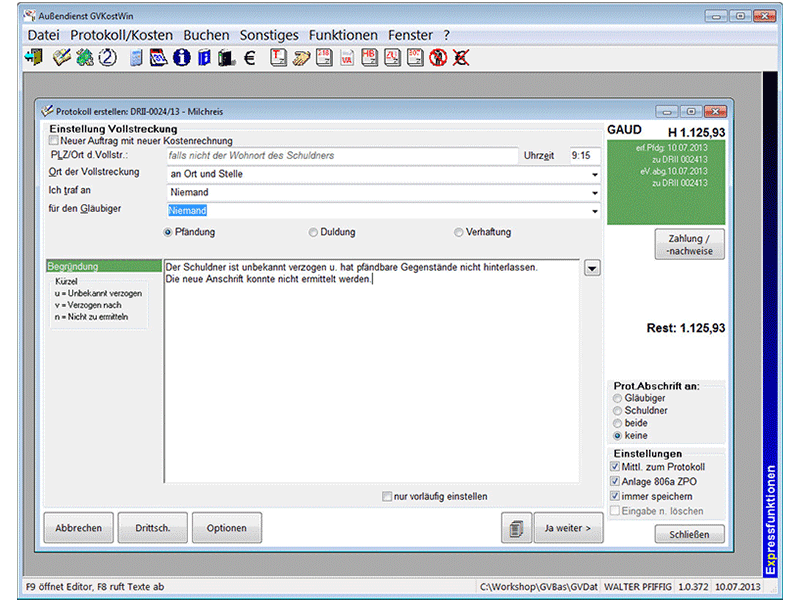Screen dimensions: 800x600
Task: Open the Protokoll/Kosten menu
Action: tap(121, 35)
